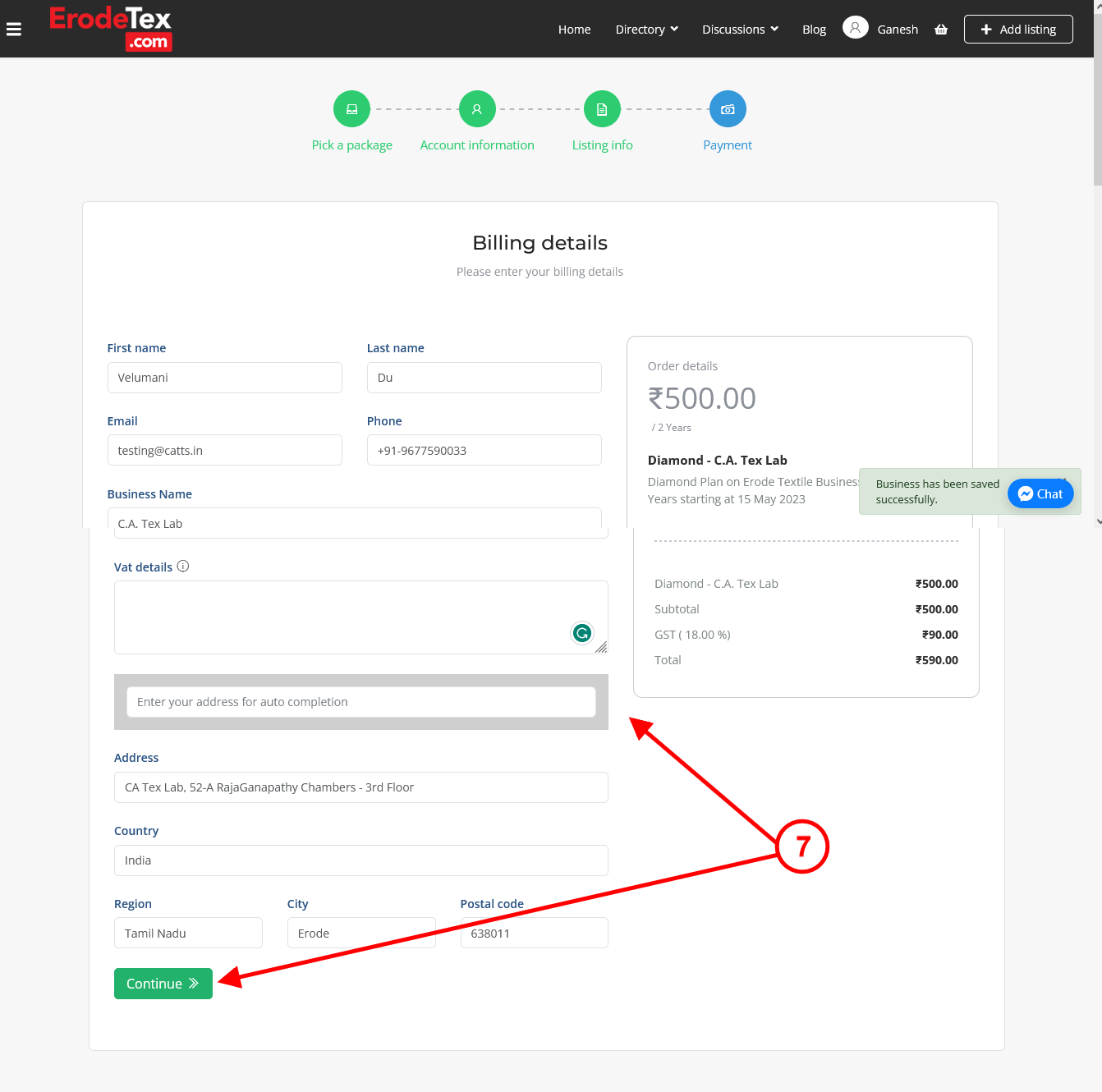
Task: Focus the First name field
Action: pyautogui.click(x=224, y=378)
